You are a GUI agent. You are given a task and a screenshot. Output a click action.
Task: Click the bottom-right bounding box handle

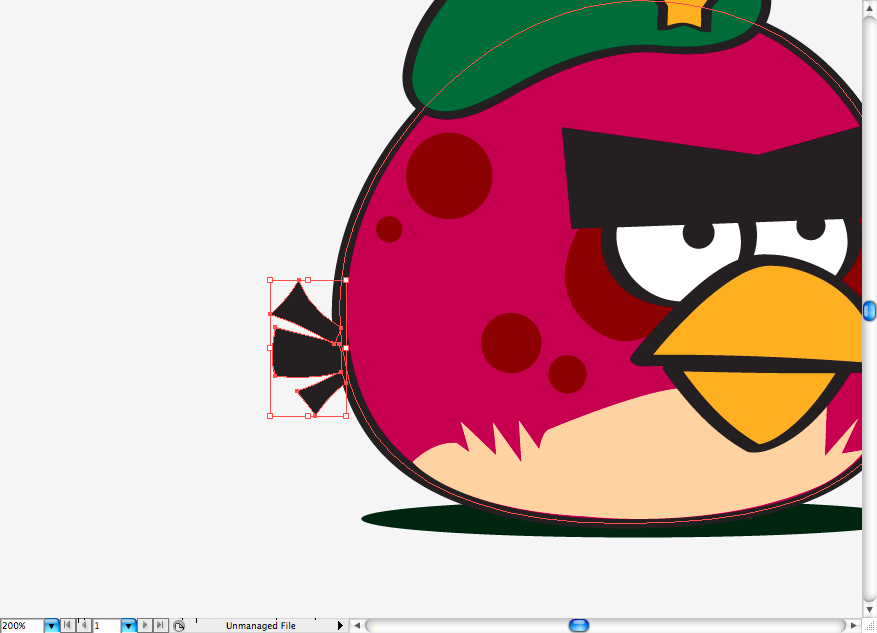click(346, 416)
